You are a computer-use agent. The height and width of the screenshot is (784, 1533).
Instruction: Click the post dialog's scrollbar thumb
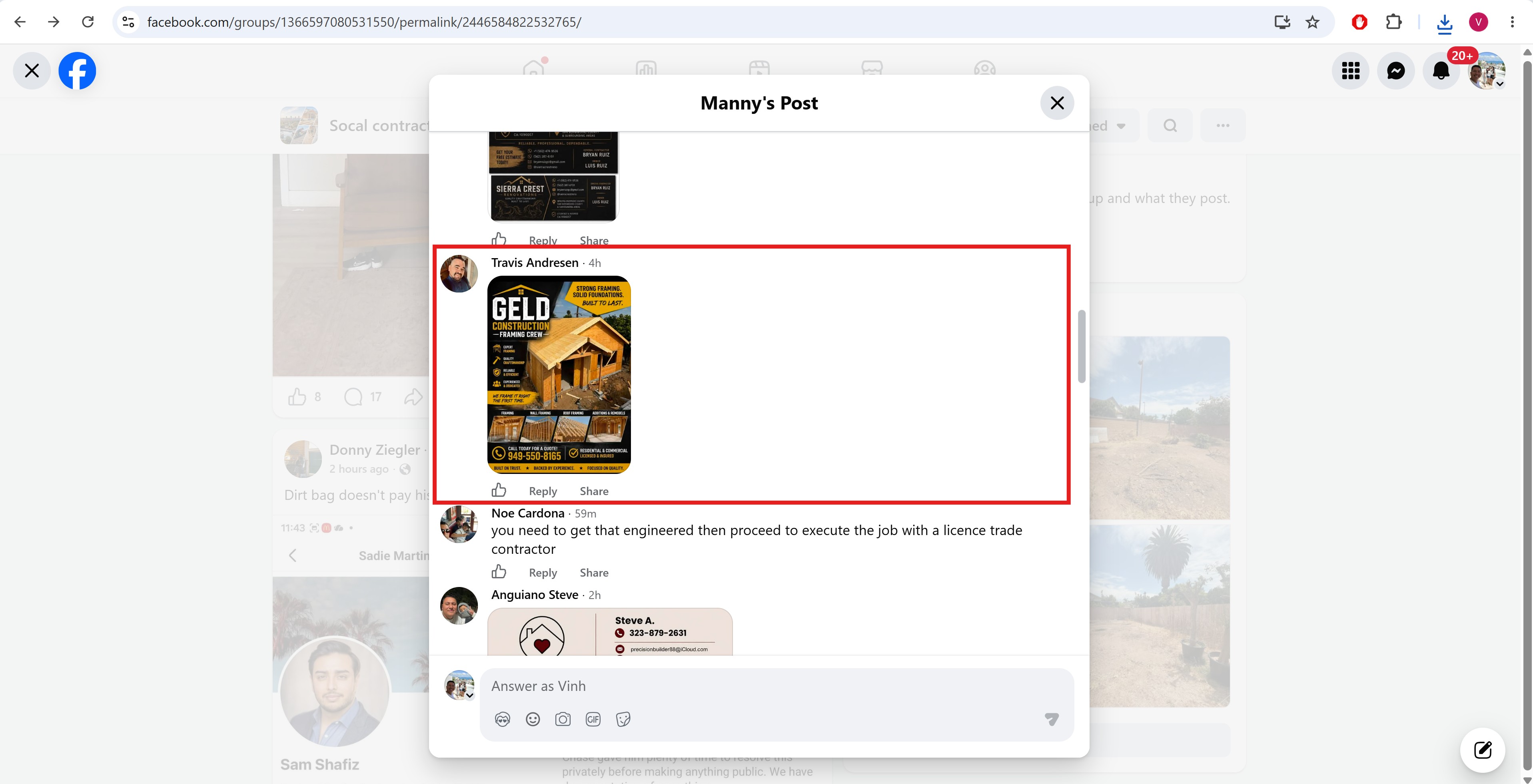pos(1081,346)
